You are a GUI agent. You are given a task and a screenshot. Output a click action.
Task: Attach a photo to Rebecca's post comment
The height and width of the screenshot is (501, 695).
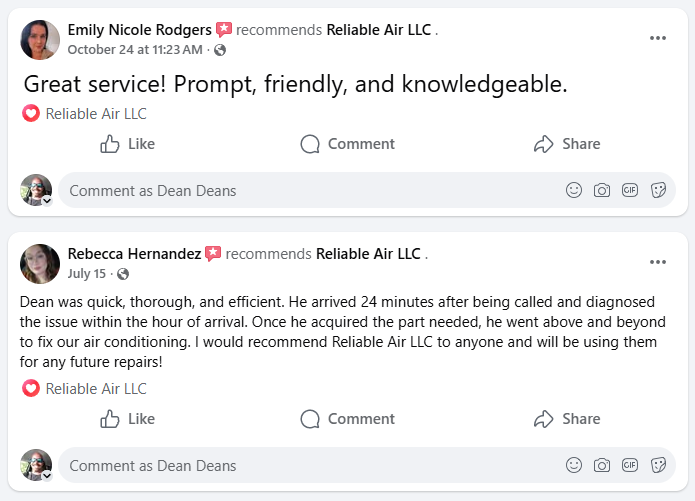point(602,465)
